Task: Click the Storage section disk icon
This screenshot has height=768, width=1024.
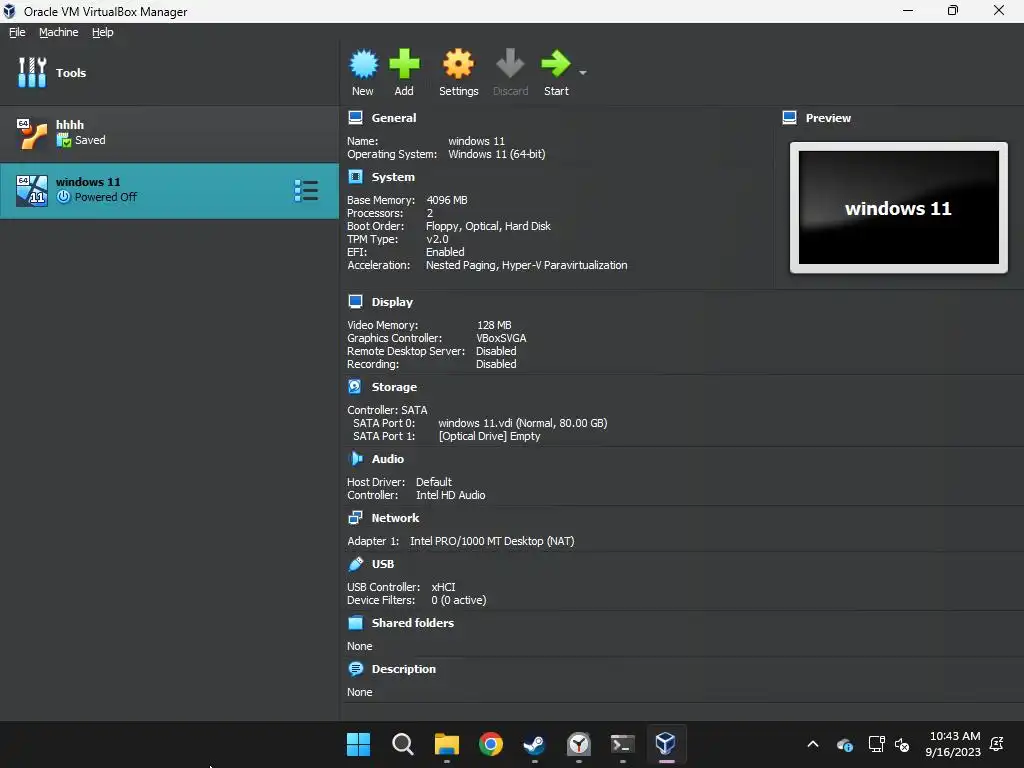Action: click(x=355, y=387)
